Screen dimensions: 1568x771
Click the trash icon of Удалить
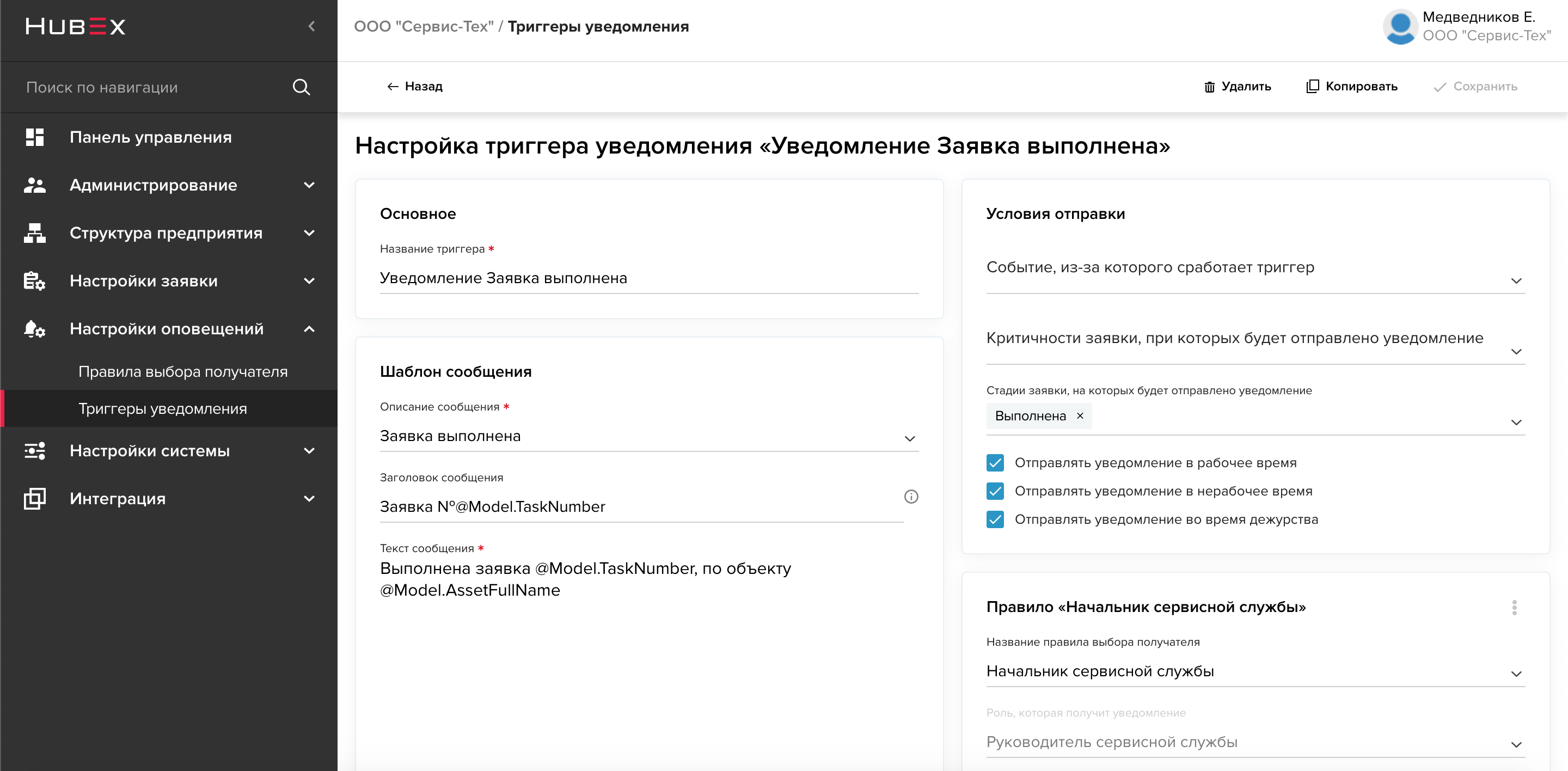(x=1209, y=87)
